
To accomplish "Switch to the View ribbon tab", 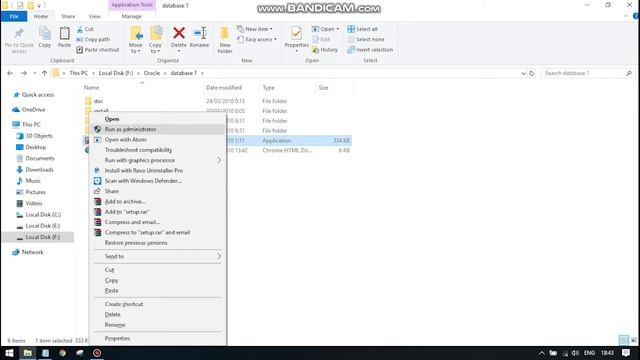I will pos(94,16).
